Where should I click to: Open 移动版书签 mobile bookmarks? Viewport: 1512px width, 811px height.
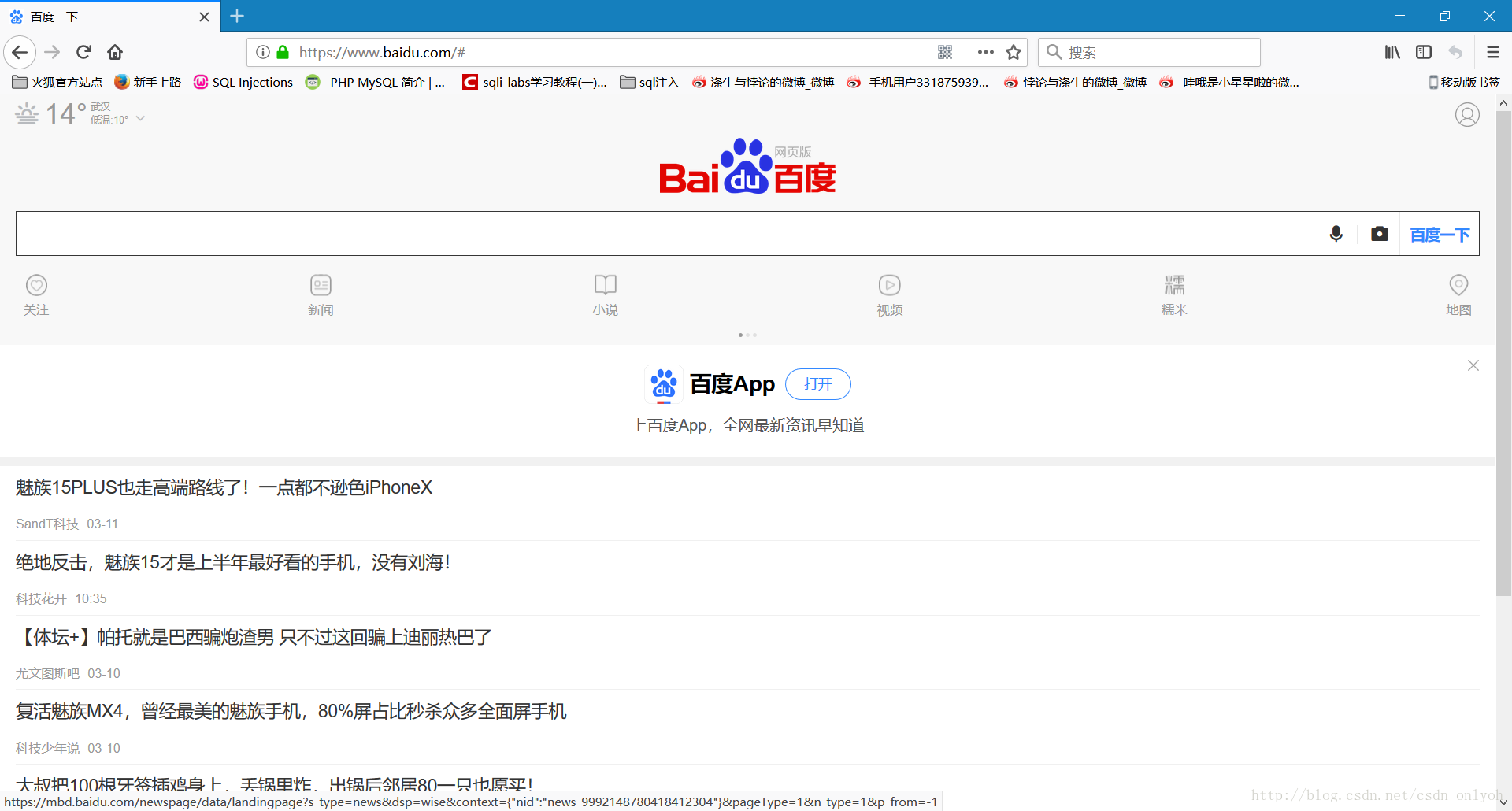tap(1464, 82)
